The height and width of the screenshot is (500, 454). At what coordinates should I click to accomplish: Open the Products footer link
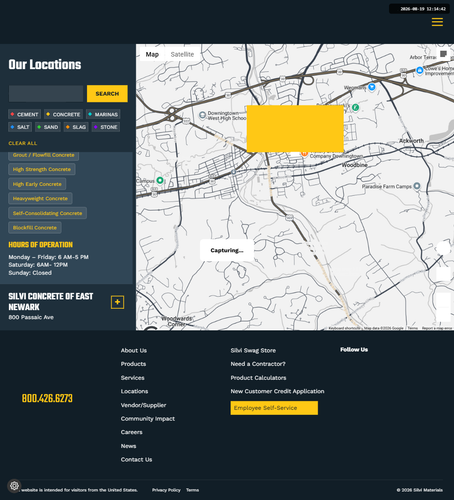(133, 364)
